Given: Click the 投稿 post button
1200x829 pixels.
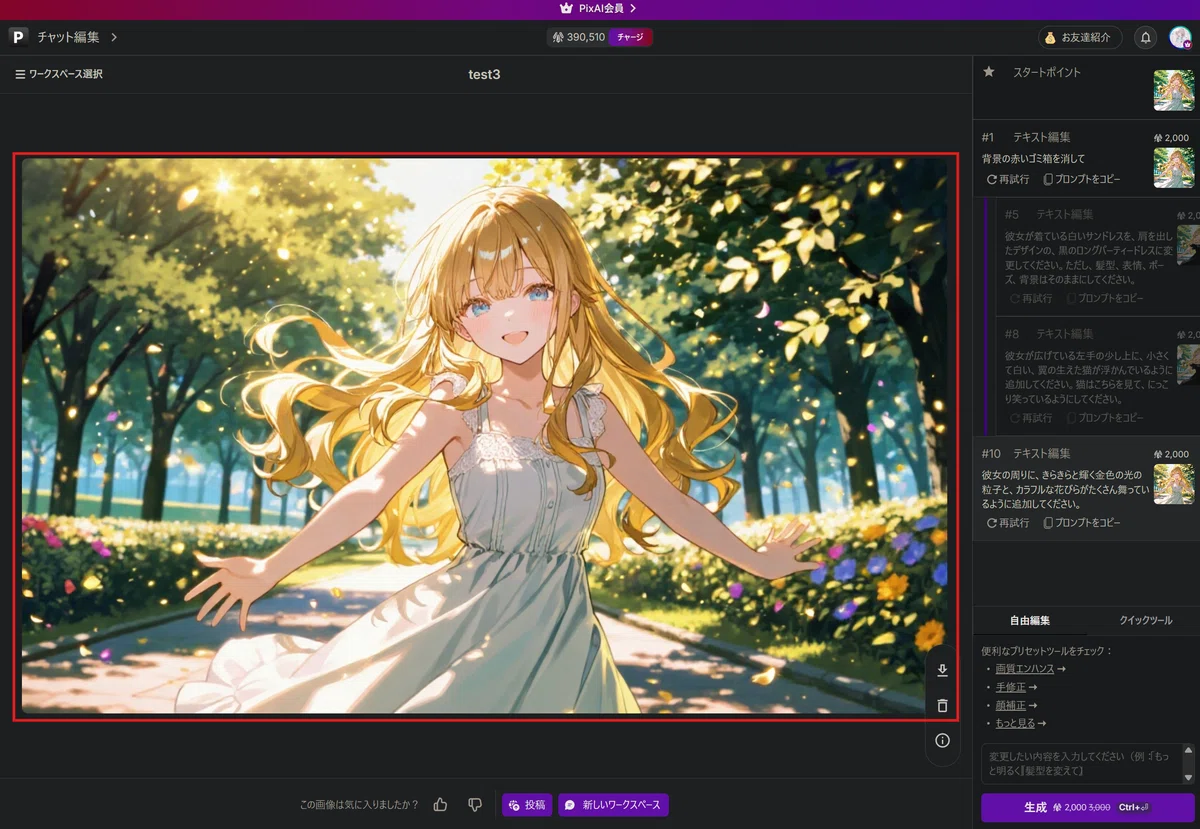Looking at the screenshot, I should [x=527, y=805].
